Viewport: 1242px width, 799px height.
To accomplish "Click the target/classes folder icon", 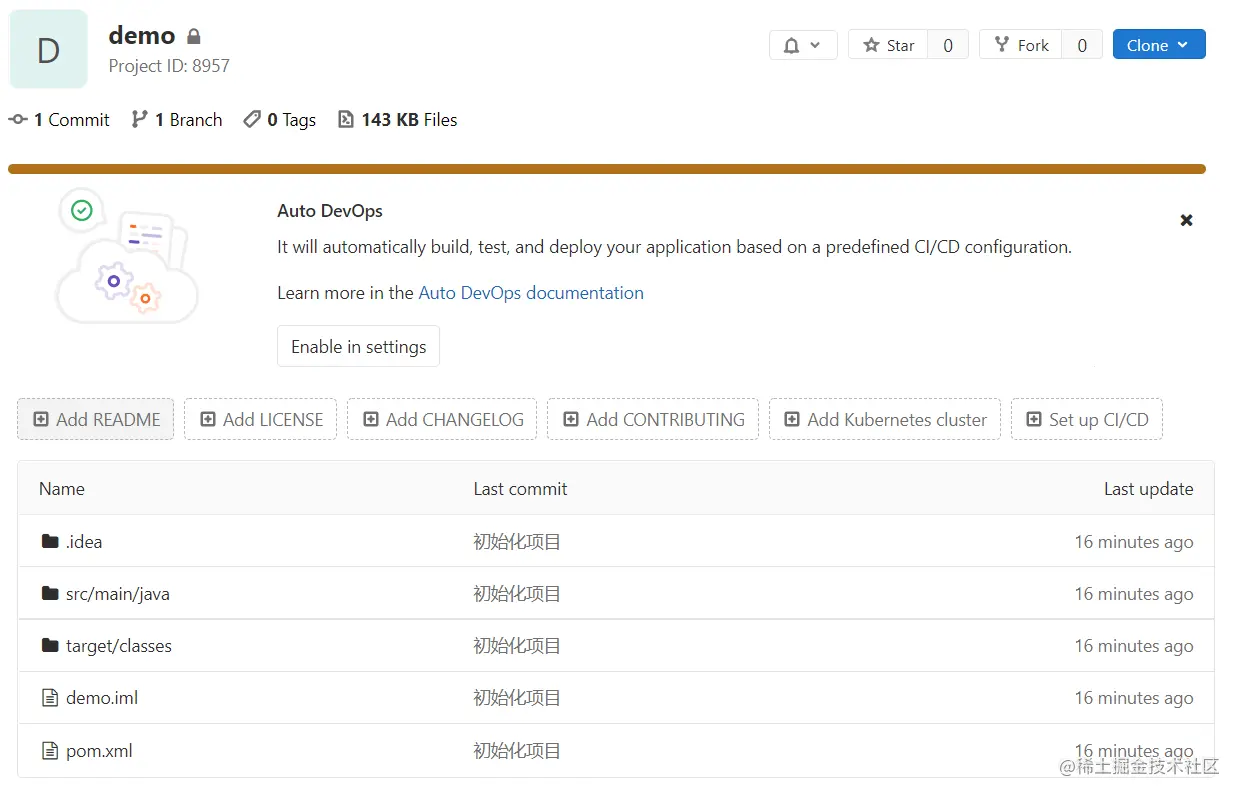I will click(x=50, y=646).
